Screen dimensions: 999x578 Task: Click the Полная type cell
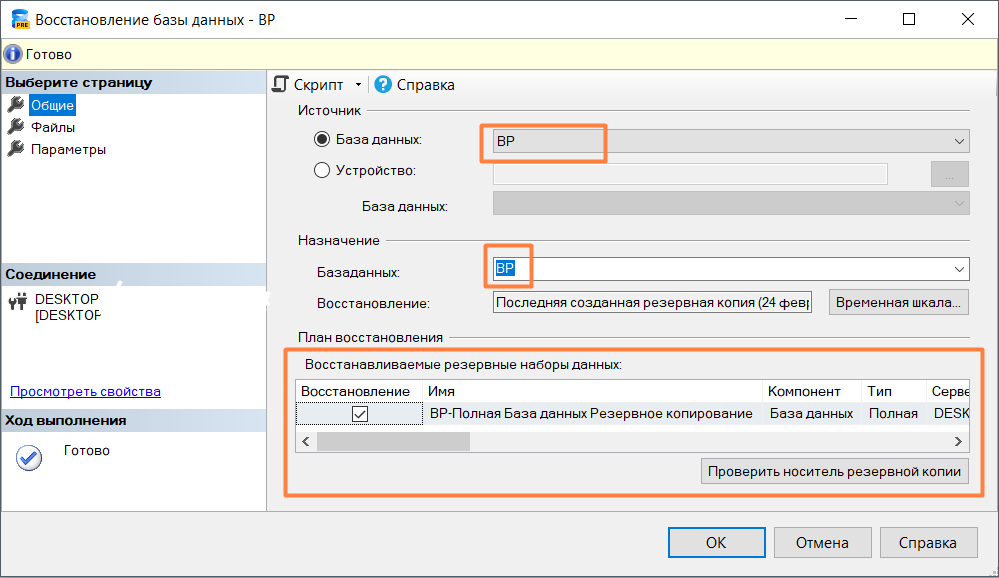click(x=894, y=414)
